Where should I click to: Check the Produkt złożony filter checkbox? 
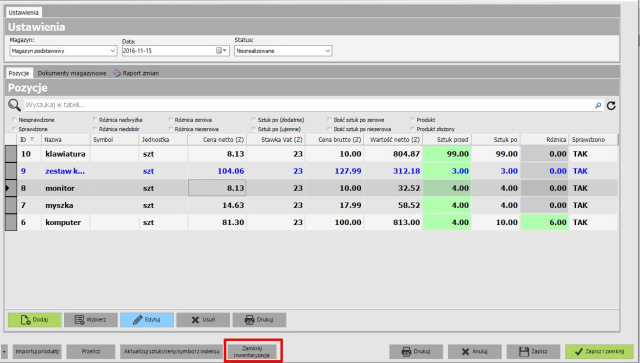point(413,129)
